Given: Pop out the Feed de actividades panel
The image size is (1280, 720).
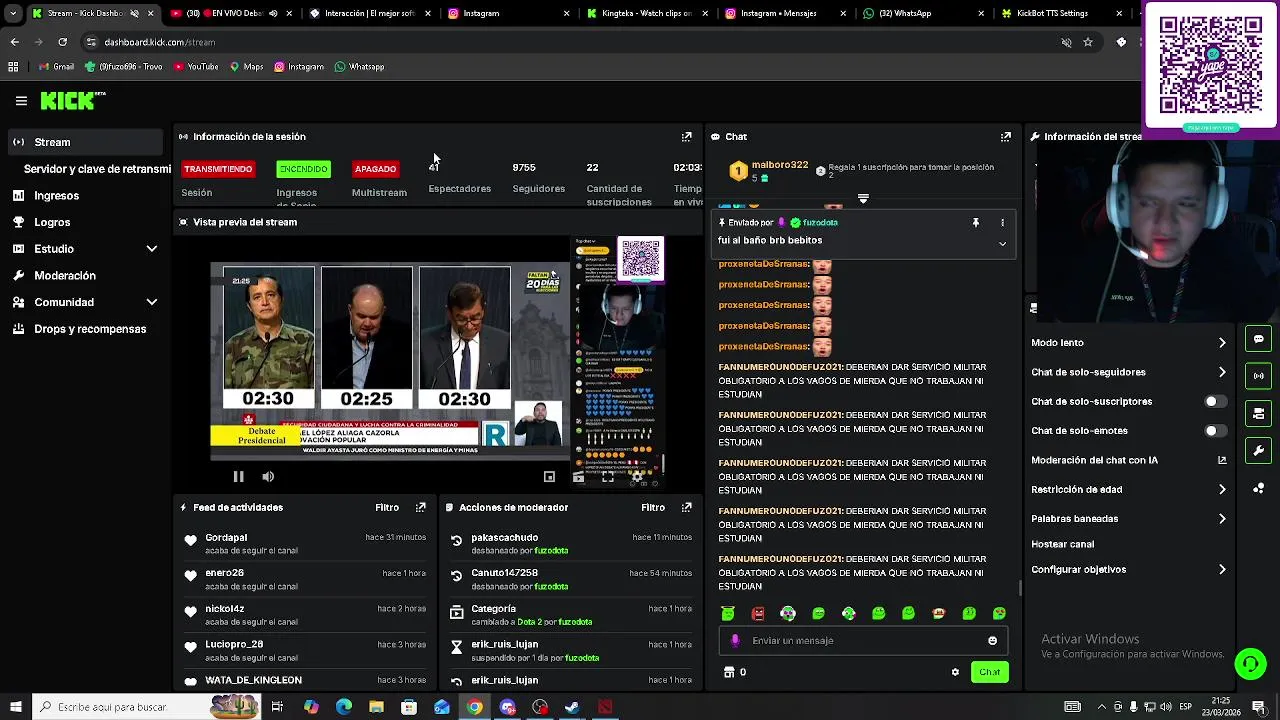Looking at the screenshot, I should pyautogui.click(x=420, y=508).
